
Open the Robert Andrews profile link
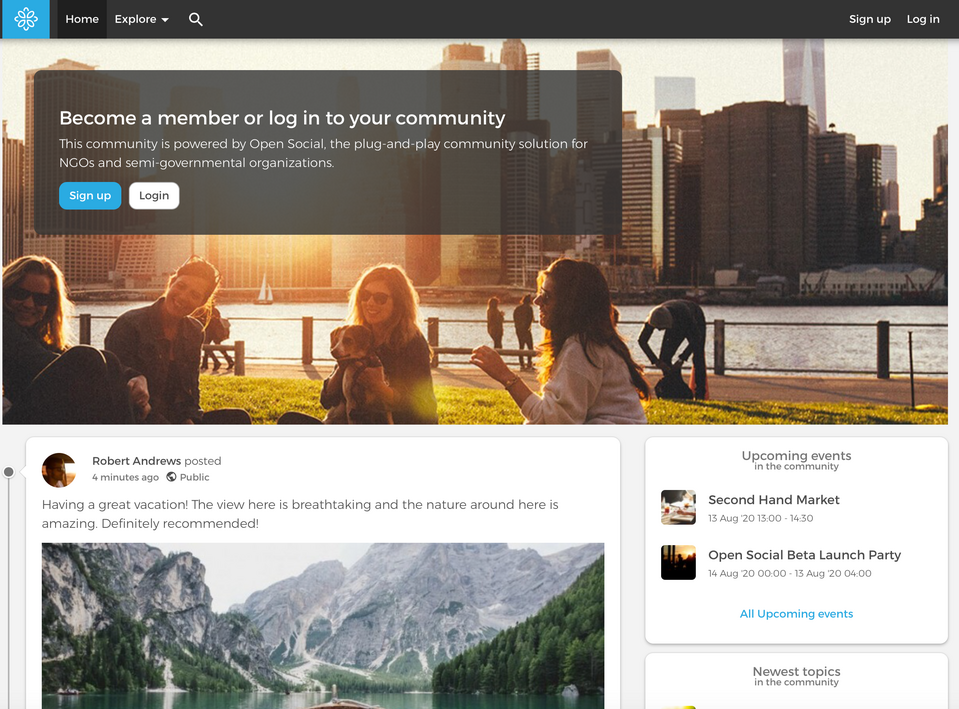[x=136, y=461]
